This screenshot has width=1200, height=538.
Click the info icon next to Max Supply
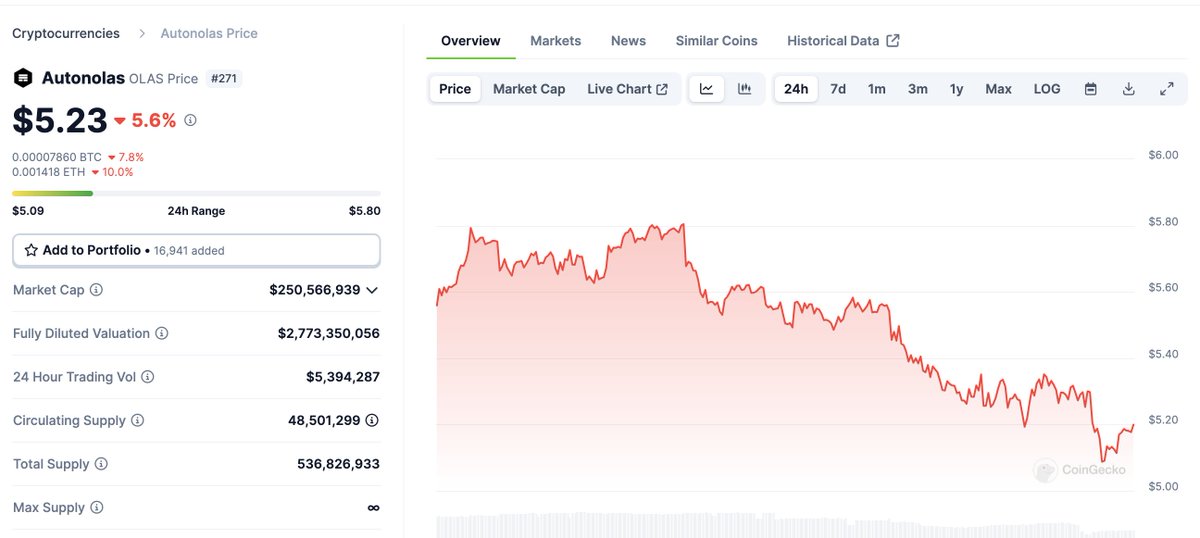(97, 508)
